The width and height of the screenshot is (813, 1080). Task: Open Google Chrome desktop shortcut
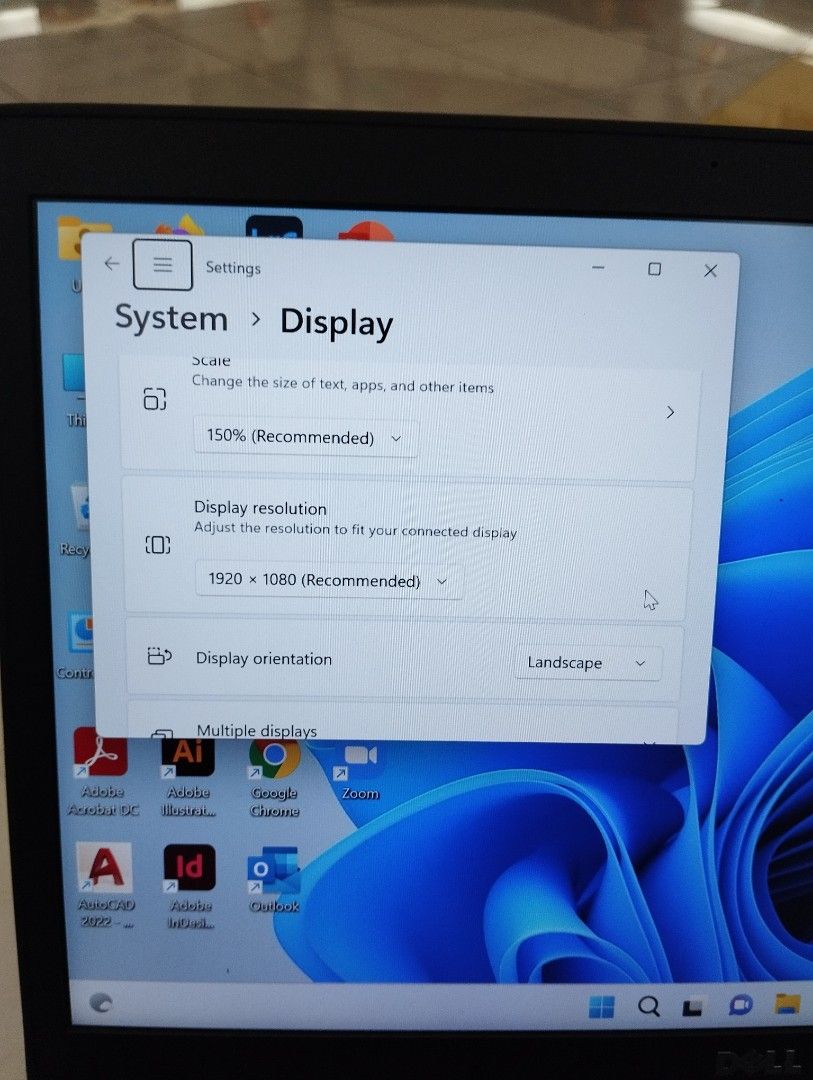(x=274, y=777)
